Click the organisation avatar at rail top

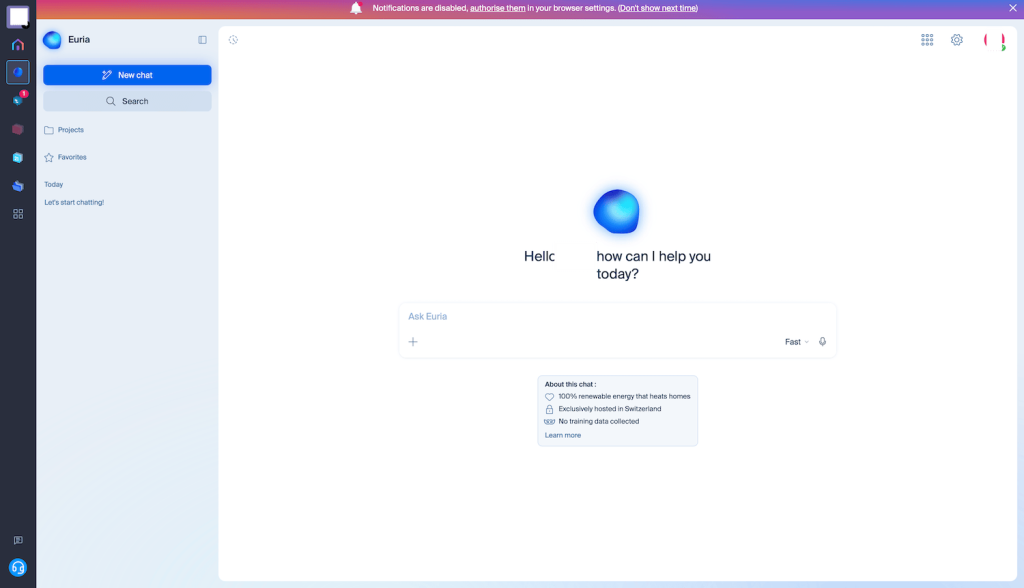pos(18,16)
